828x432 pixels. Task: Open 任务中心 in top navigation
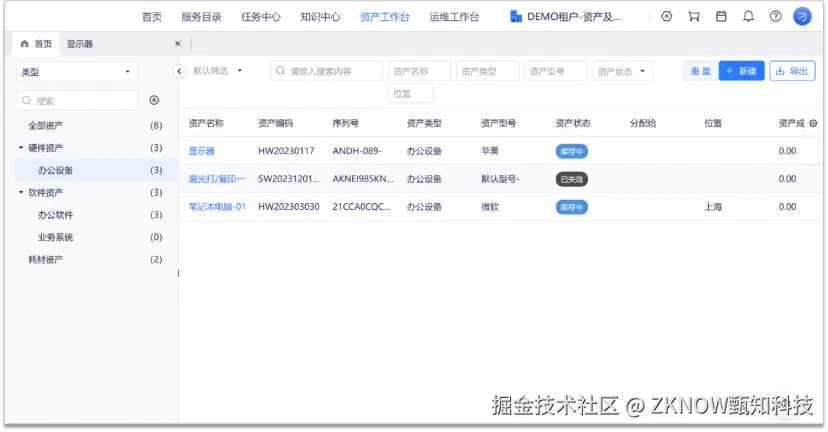click(261, 17)
